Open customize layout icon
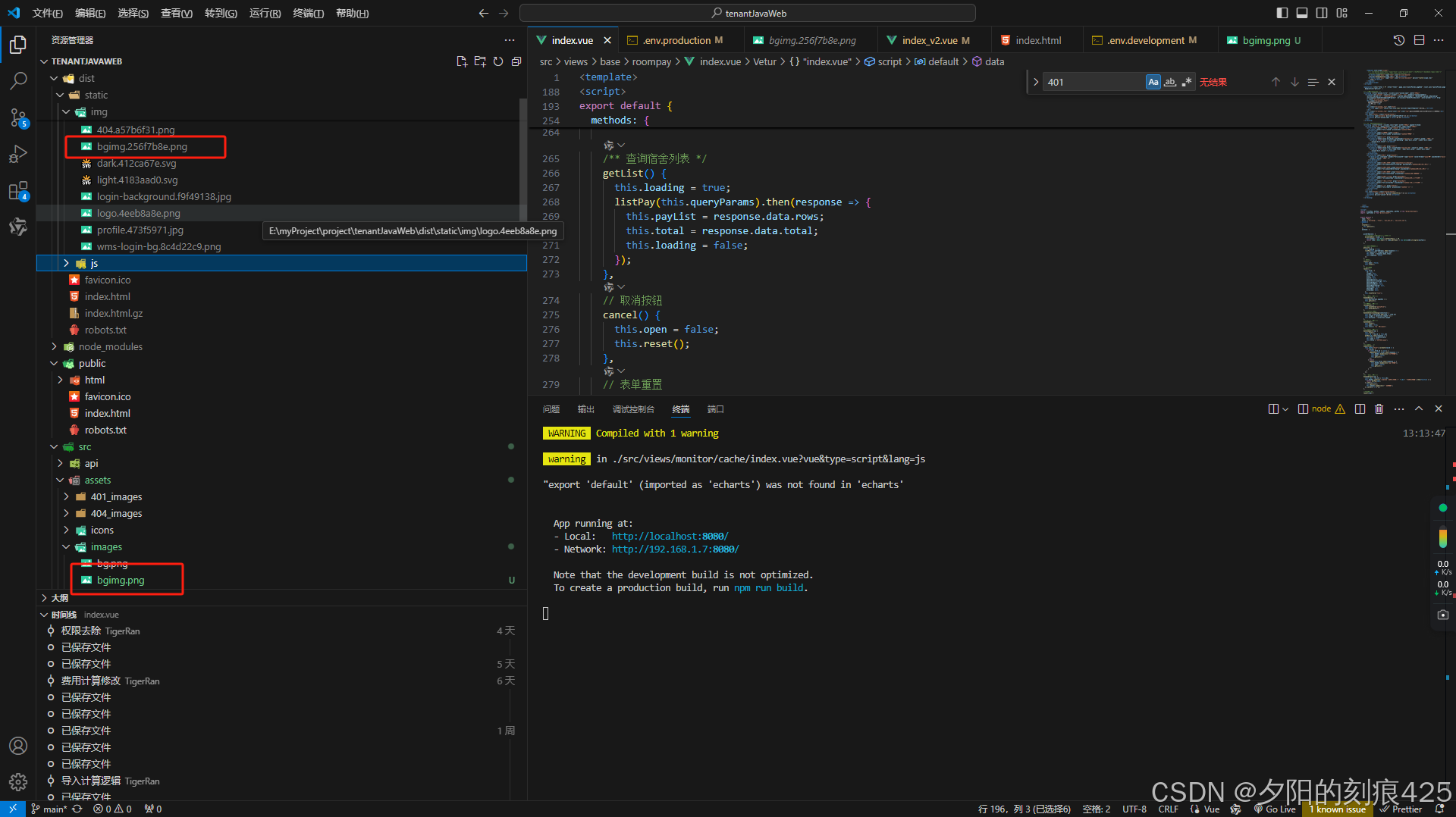Image resolution: width=1456 pixels, height=817 pixels. pyautogui.click(x=1342, y=13)
